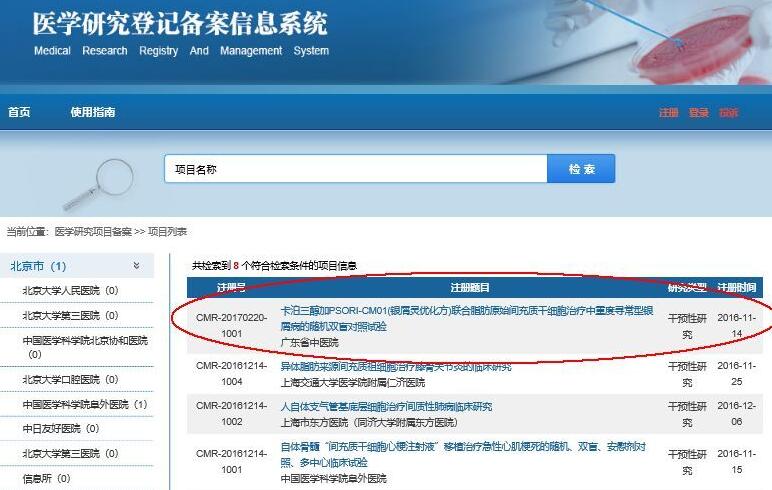The height and width of the screenshot is (490, 772).
Task: Click date 2016-11-25 cell
Action: click(737, 373)
